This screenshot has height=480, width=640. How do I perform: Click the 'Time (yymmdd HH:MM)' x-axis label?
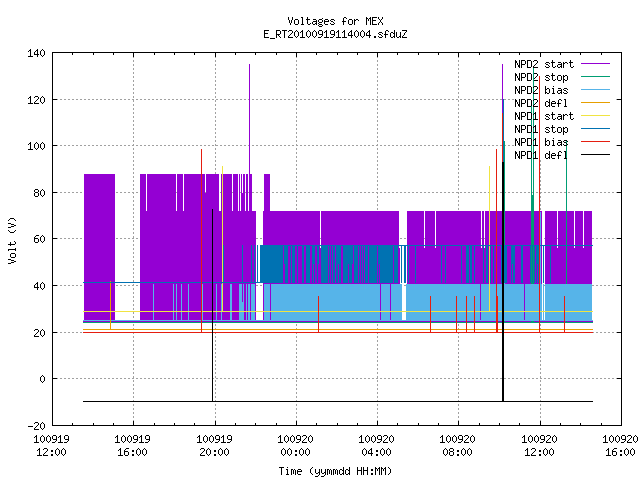(x=335, y=471)
